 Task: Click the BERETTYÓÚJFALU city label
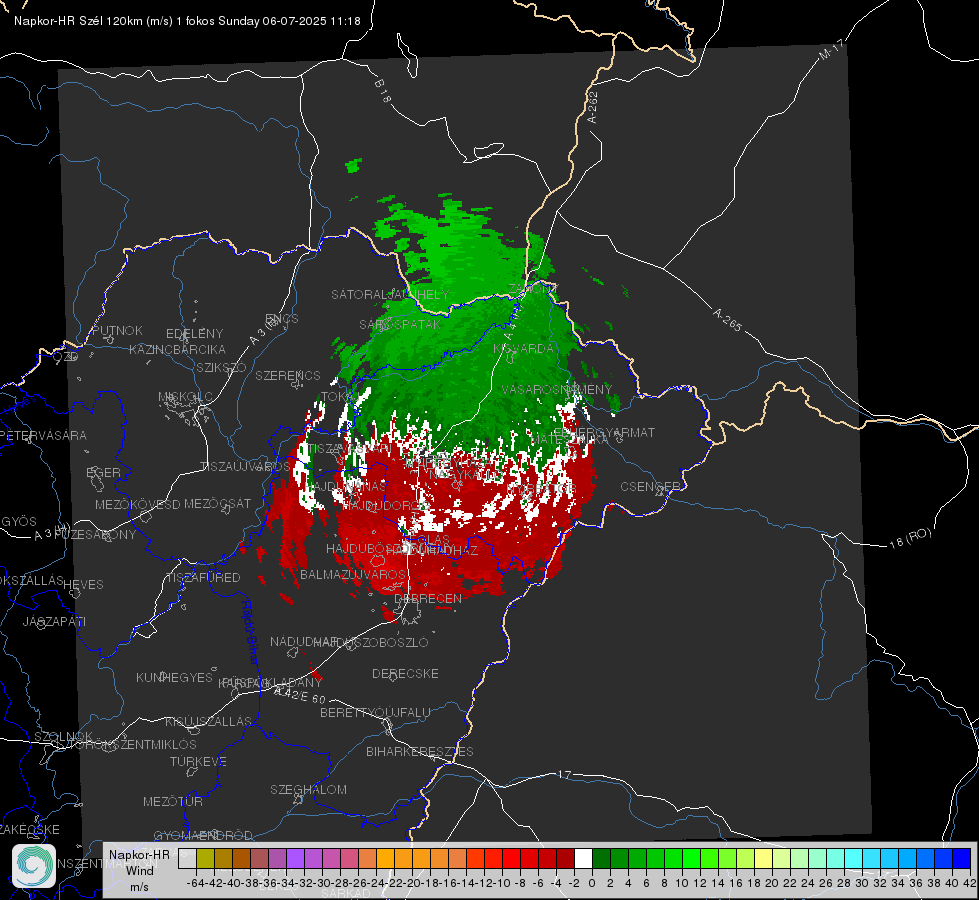point(375,713)
